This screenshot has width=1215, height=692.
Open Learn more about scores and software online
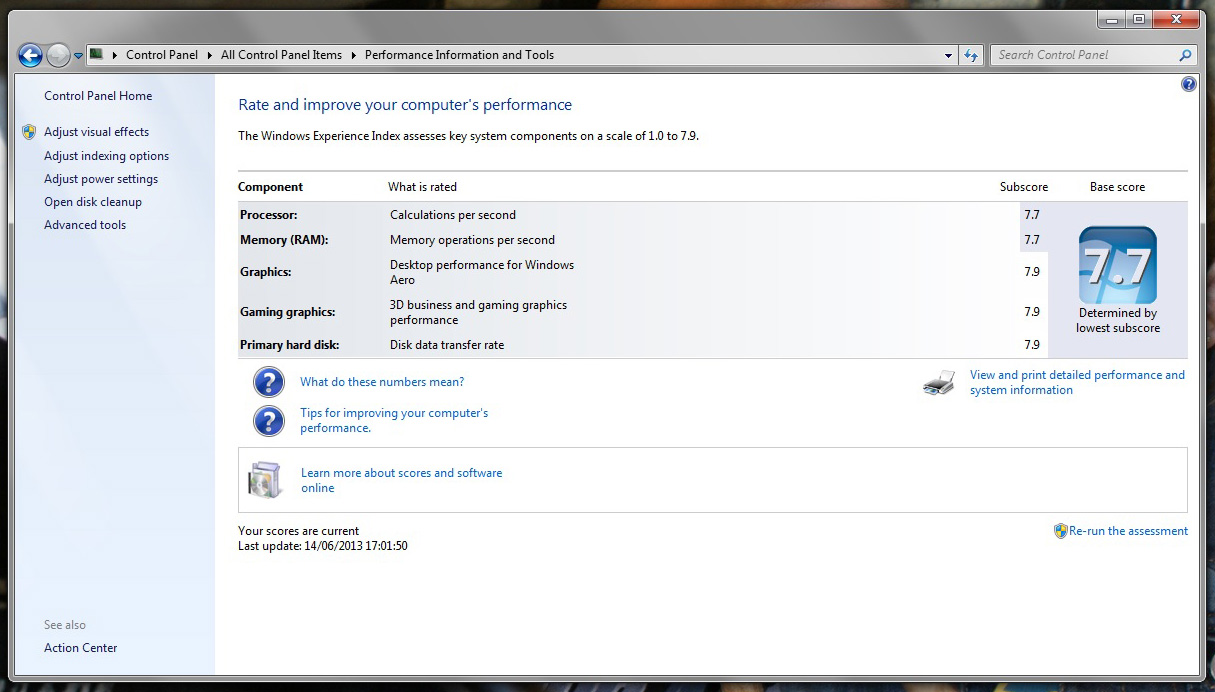(402, 480)
